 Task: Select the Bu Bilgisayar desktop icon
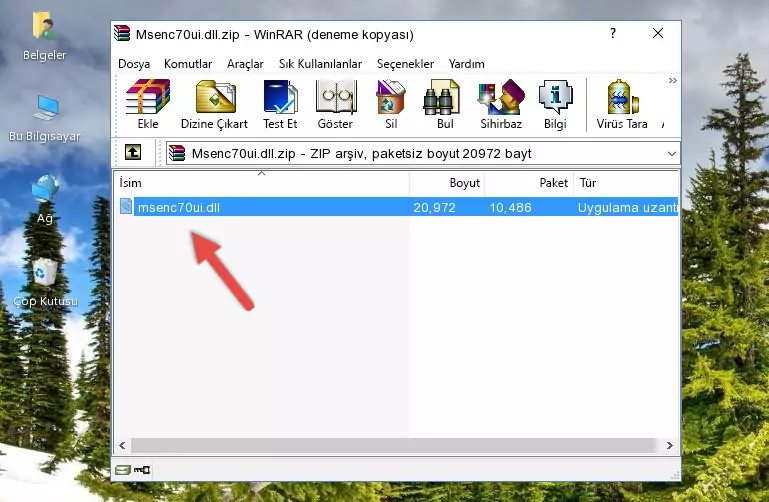click(44, 118)
